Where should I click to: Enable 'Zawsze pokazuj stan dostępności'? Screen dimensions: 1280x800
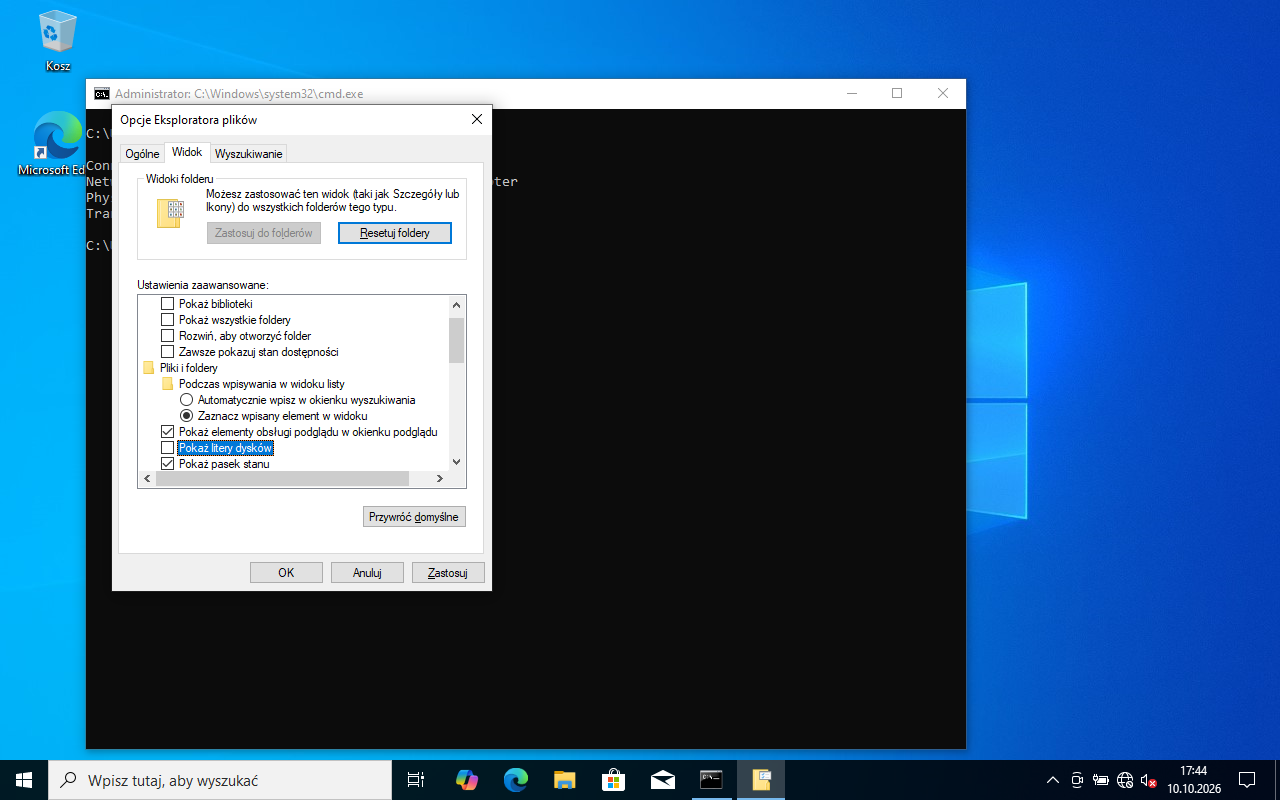coord(168,352)
